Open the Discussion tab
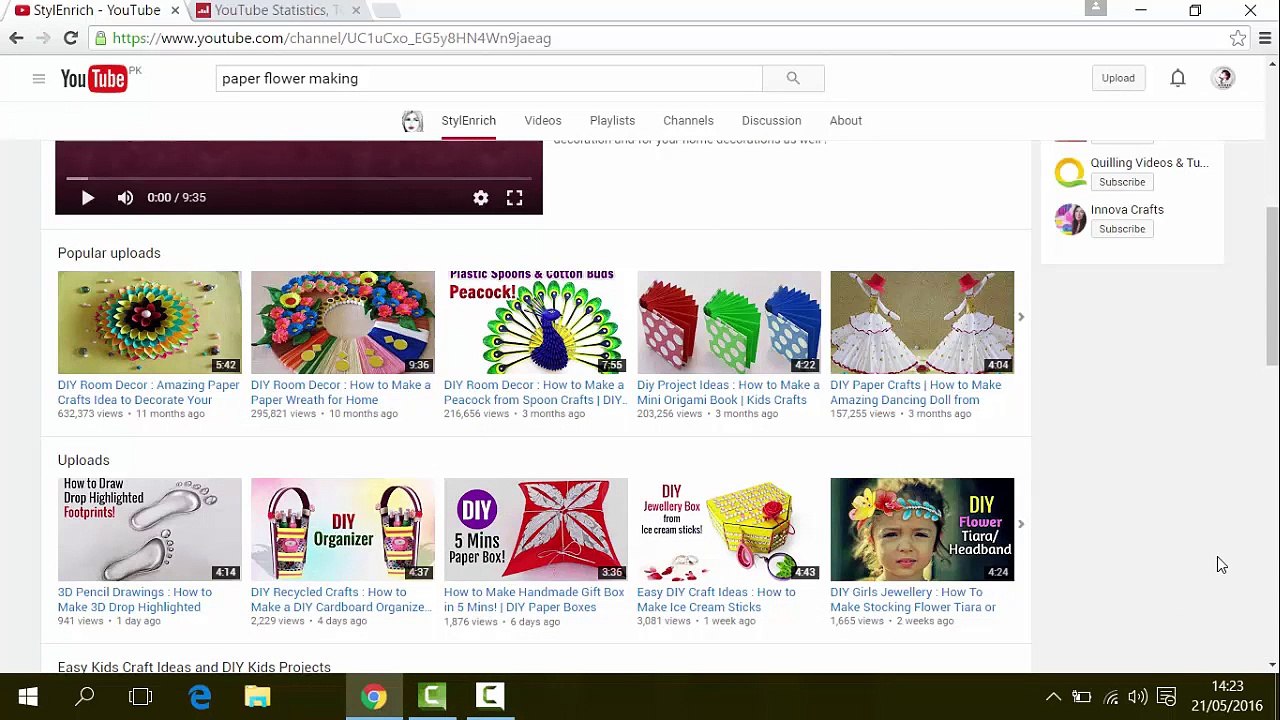 click(771, 120)
